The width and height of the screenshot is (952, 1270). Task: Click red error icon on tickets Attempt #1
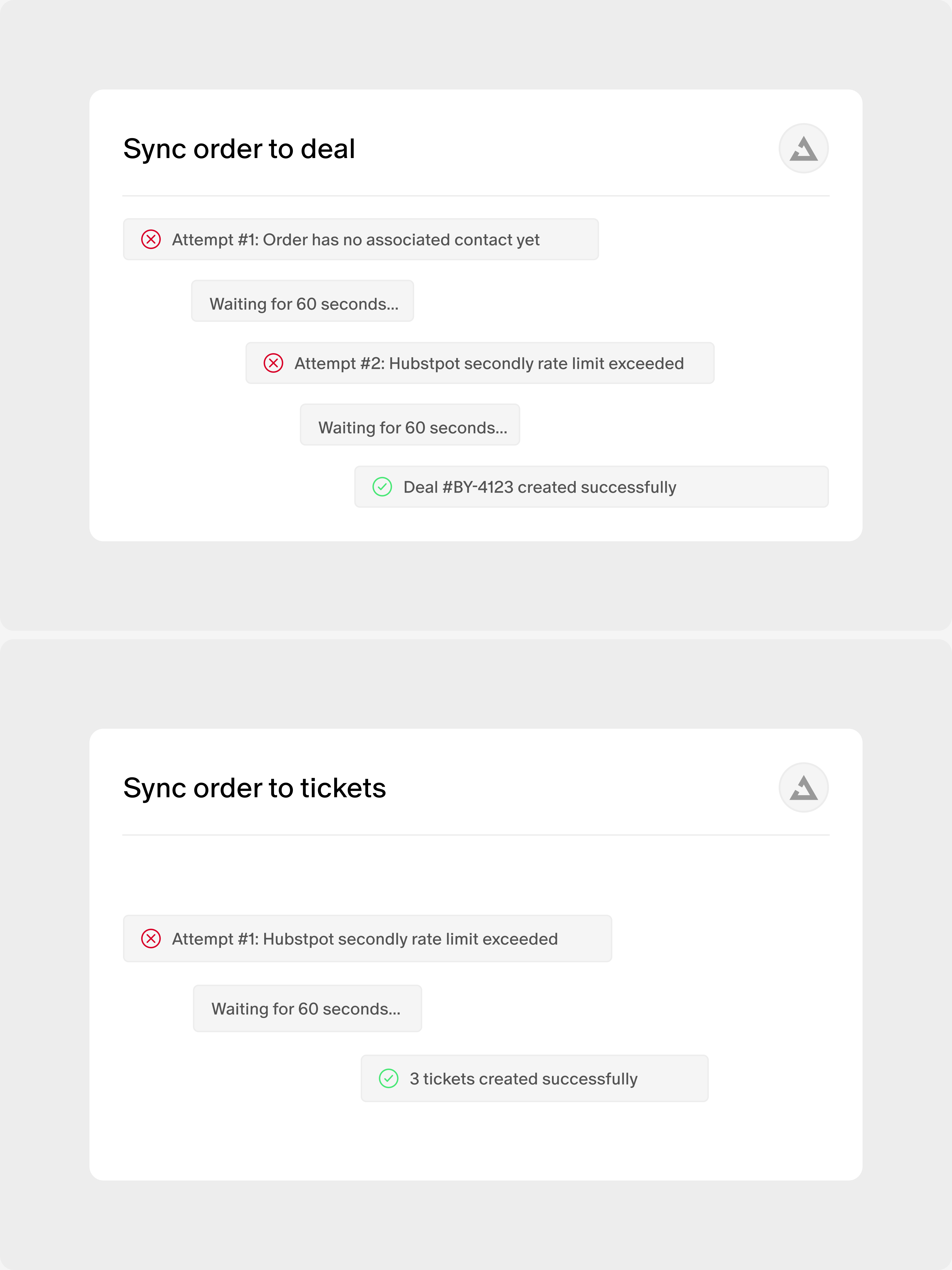coord(151,939)
